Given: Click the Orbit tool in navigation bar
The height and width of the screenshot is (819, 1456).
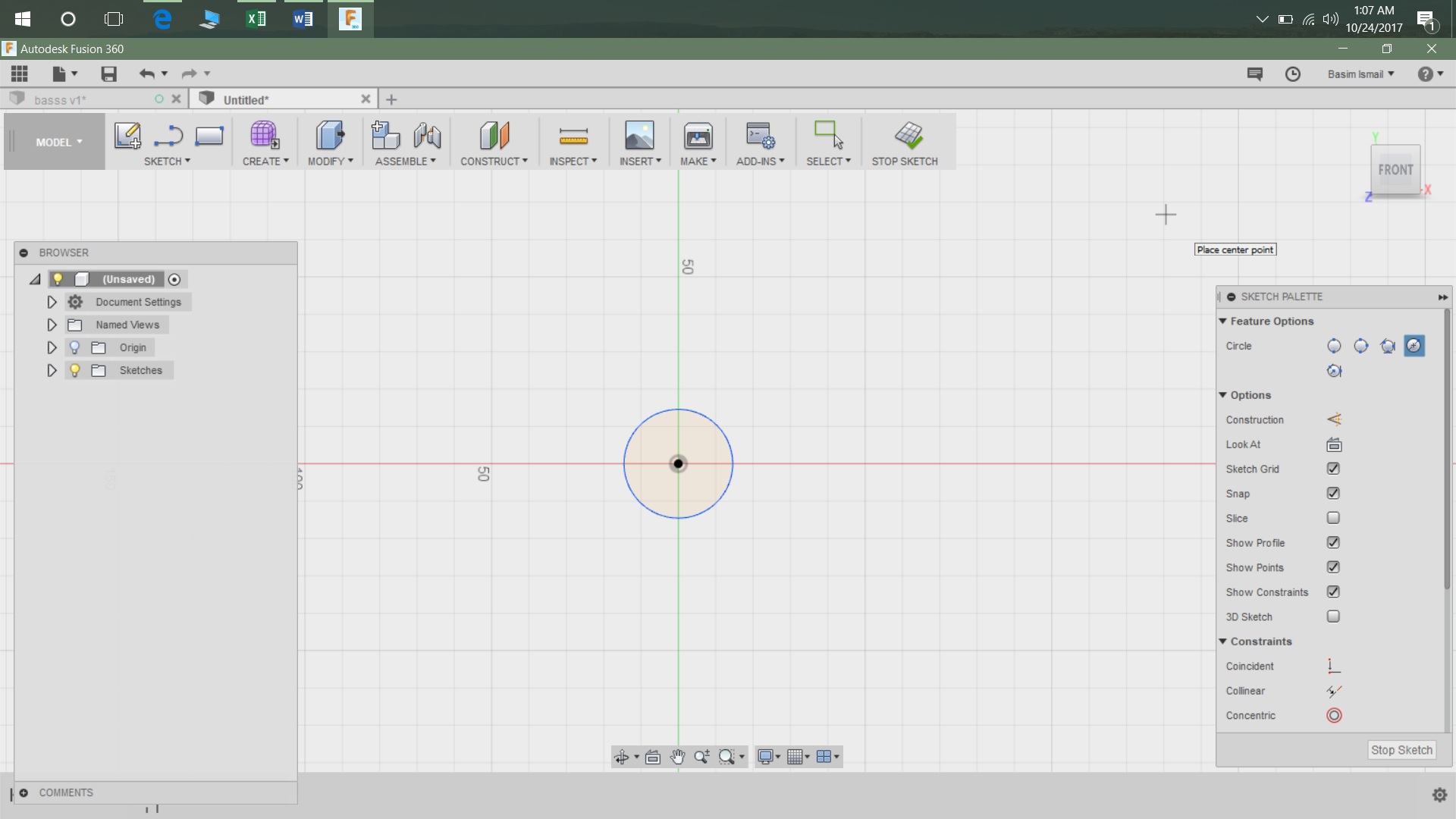Looking at the screenshot, I should 621,756.
